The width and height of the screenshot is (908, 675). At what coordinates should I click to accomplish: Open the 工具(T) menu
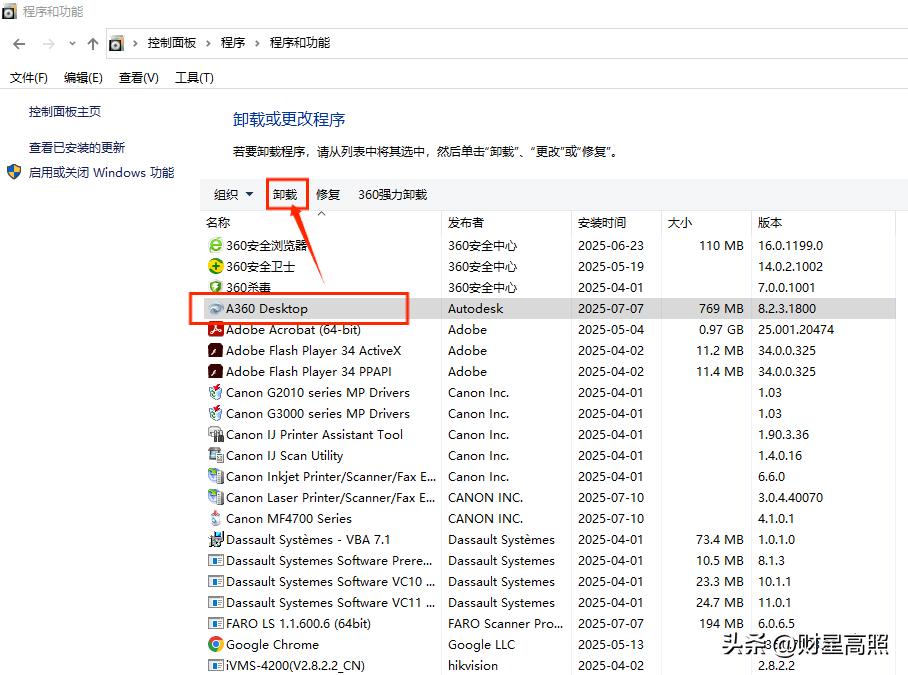coord(194,78)
